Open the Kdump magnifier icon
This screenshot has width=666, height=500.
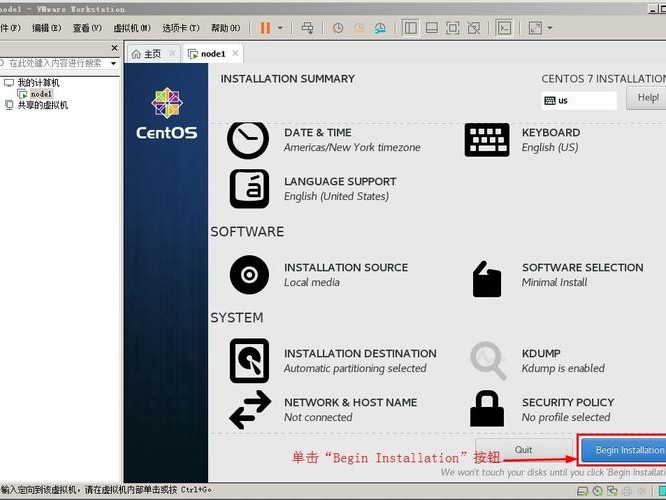488,361
